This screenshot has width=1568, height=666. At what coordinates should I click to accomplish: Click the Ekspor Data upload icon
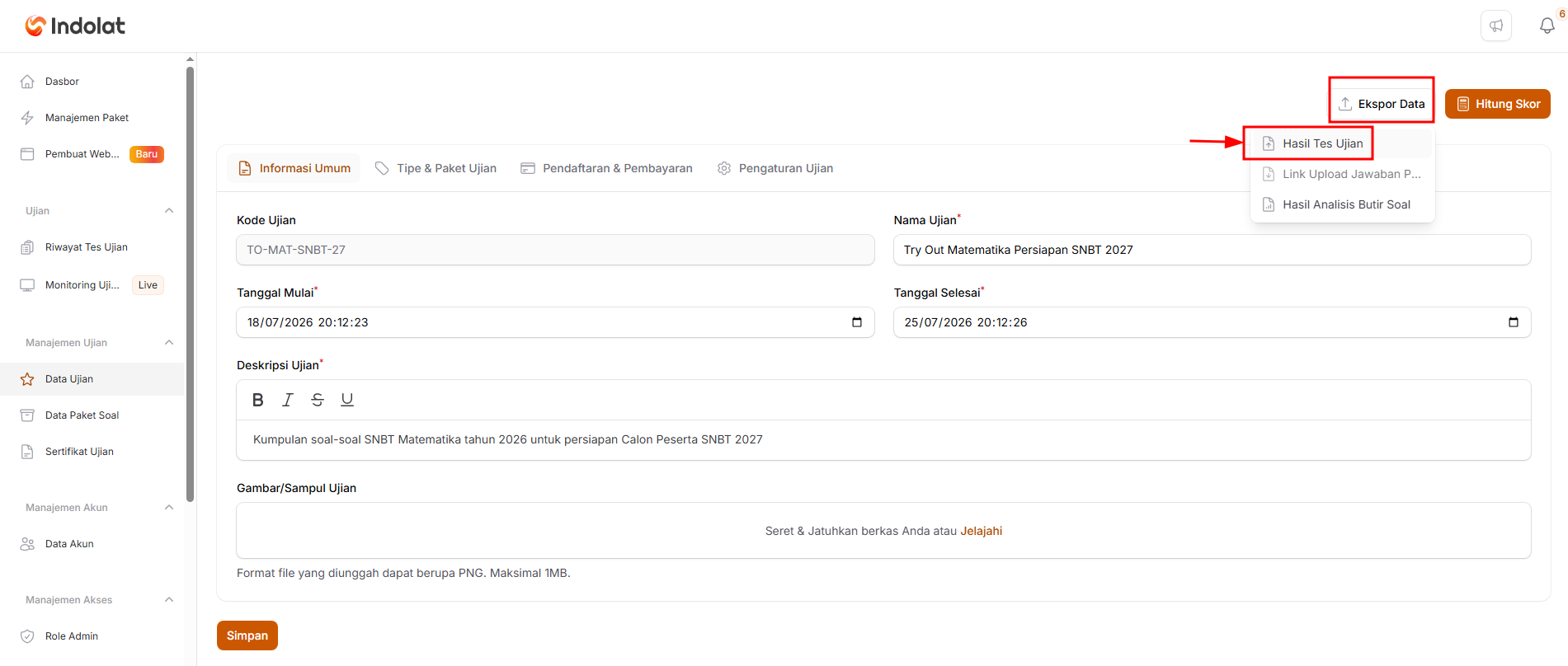[x=1345, y=104]
